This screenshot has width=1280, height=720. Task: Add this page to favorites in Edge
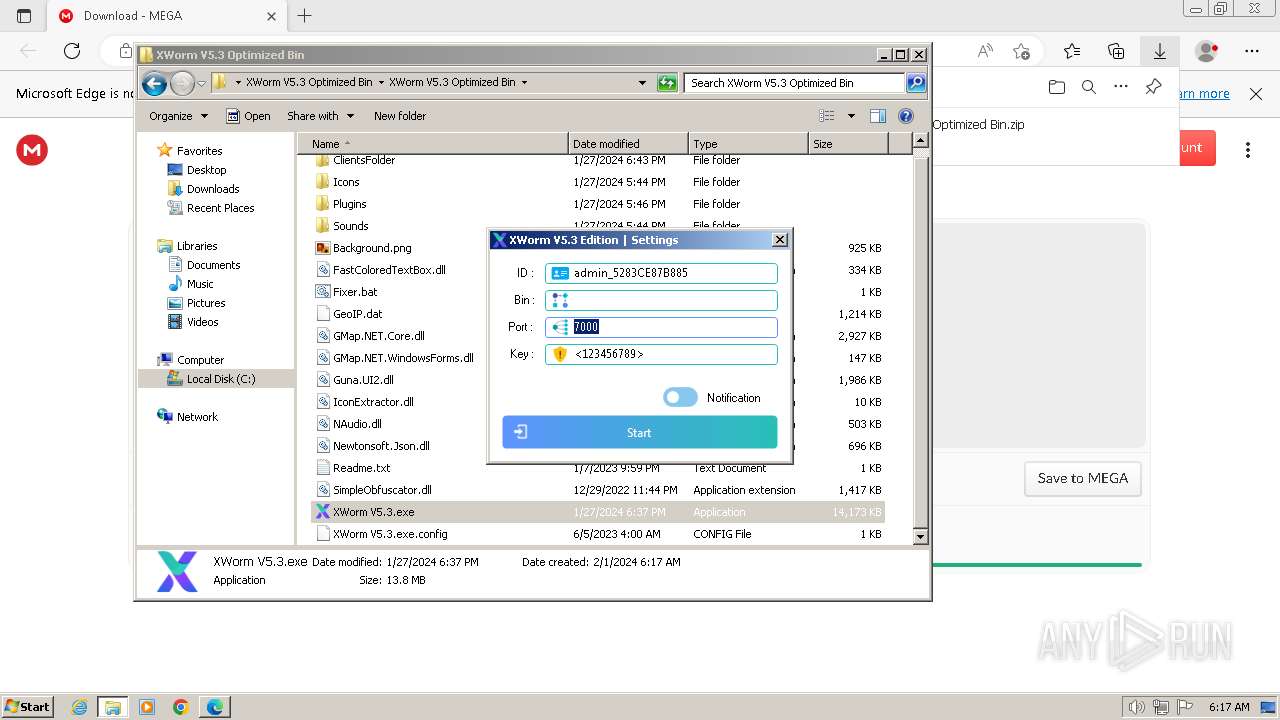coord(1021,51)
